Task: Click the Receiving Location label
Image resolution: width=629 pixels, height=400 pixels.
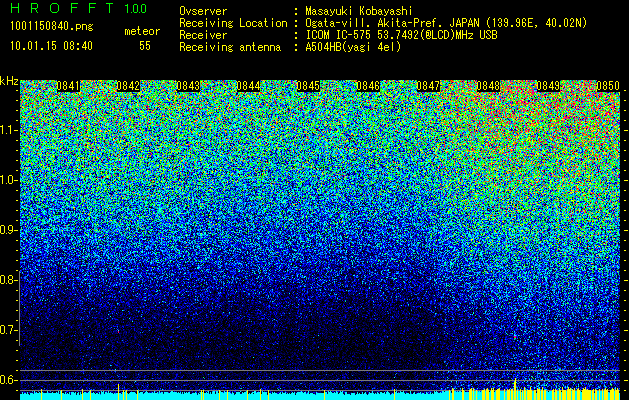Action: coord(233,23)
